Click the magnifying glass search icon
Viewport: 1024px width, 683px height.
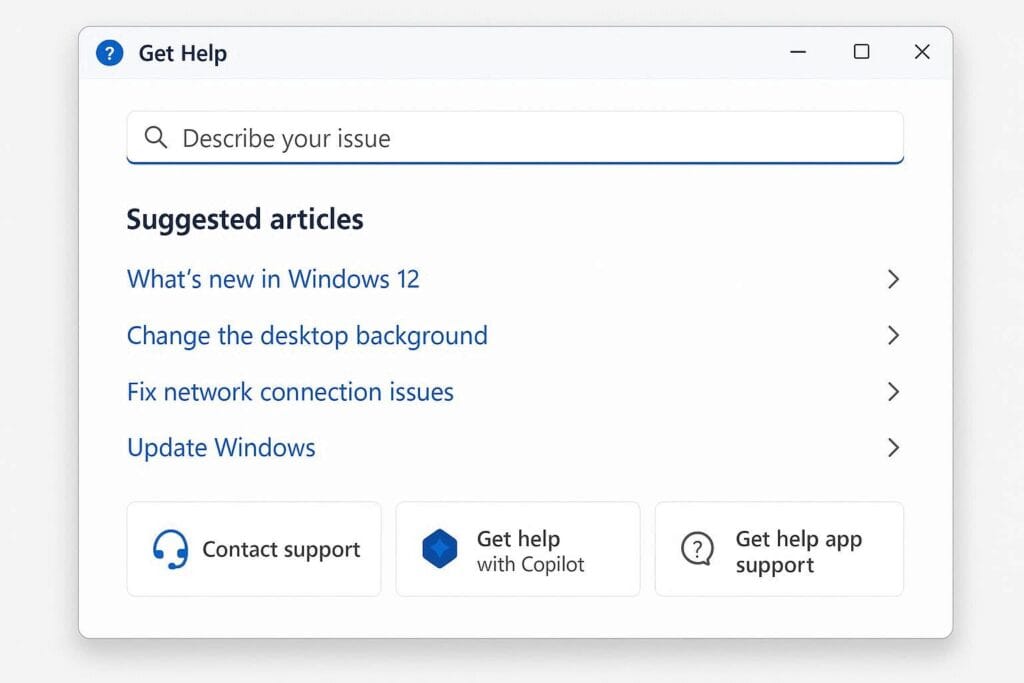click(x=156, y=138)
